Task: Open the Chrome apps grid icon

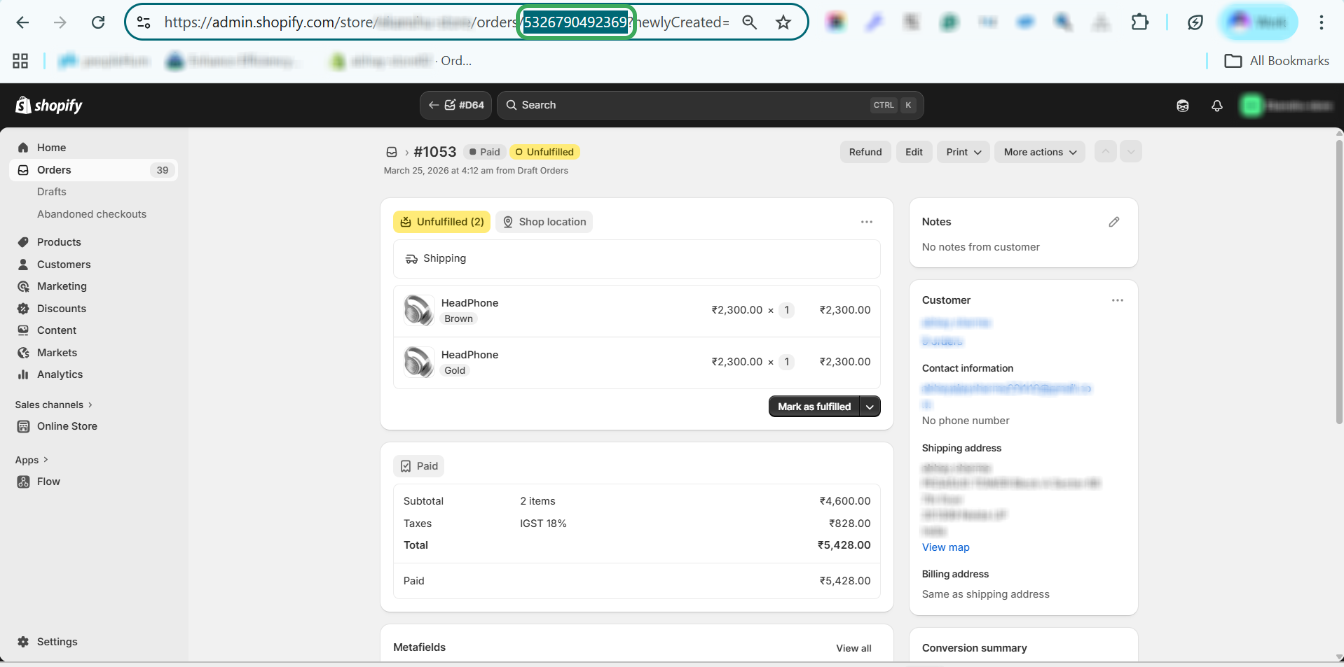Action: (x=20, y=61)
